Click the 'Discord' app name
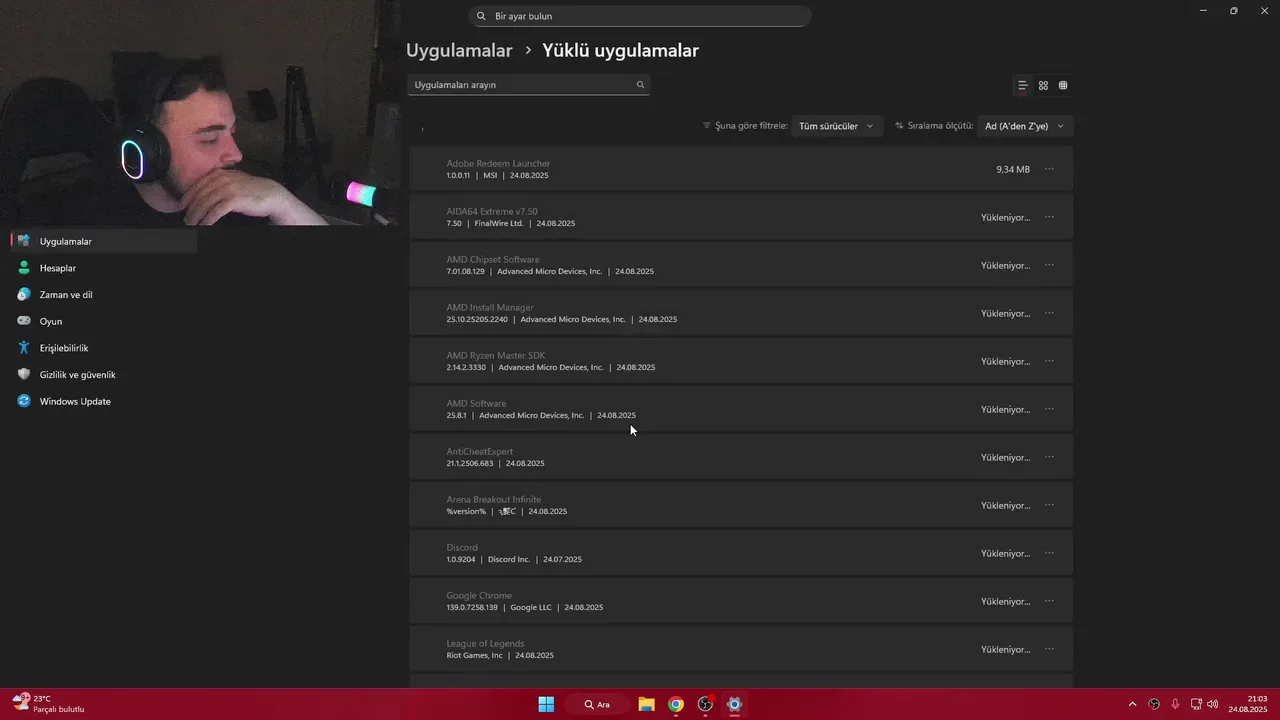The image size is (1280, 720). pos(462,547)
